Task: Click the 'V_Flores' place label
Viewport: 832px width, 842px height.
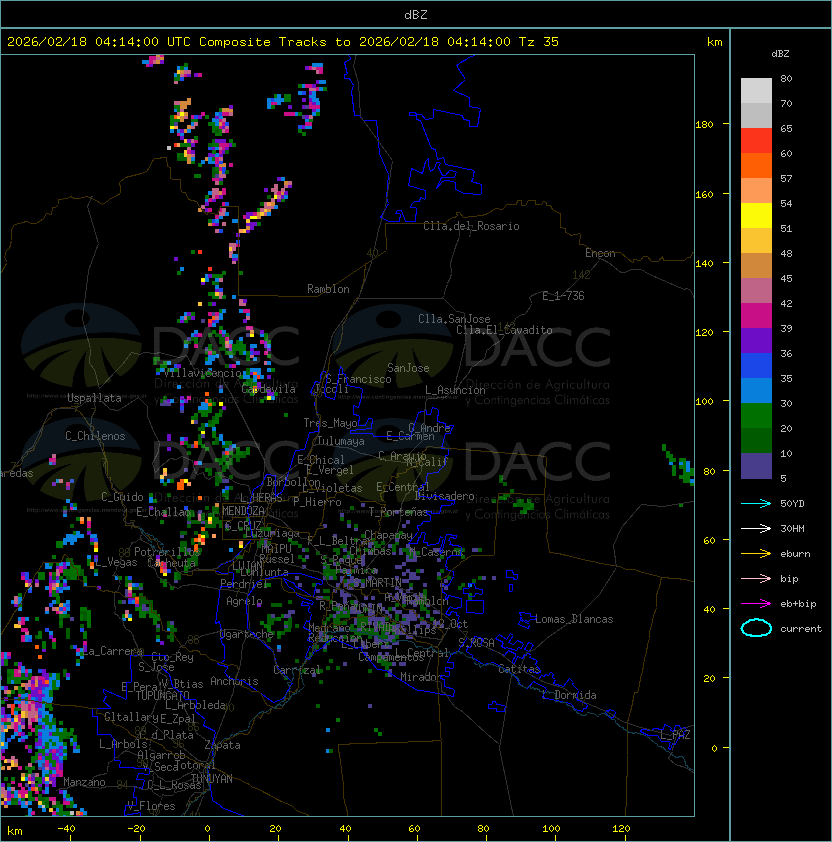Action: (151, 806)
